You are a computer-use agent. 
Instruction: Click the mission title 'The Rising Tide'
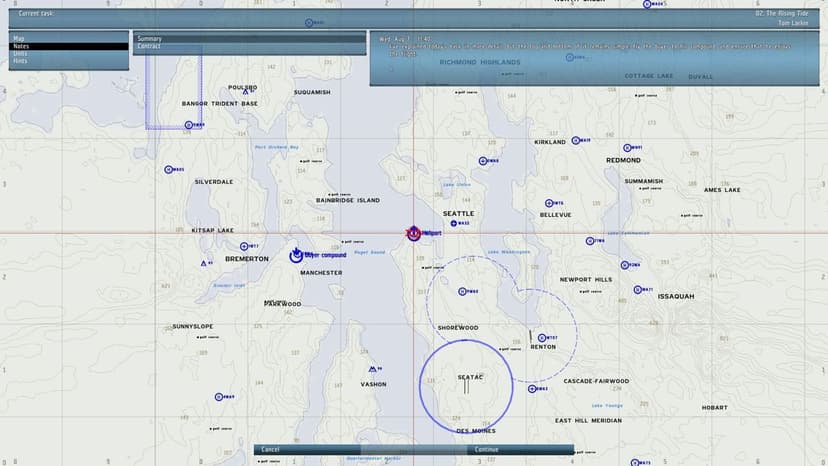782,13
